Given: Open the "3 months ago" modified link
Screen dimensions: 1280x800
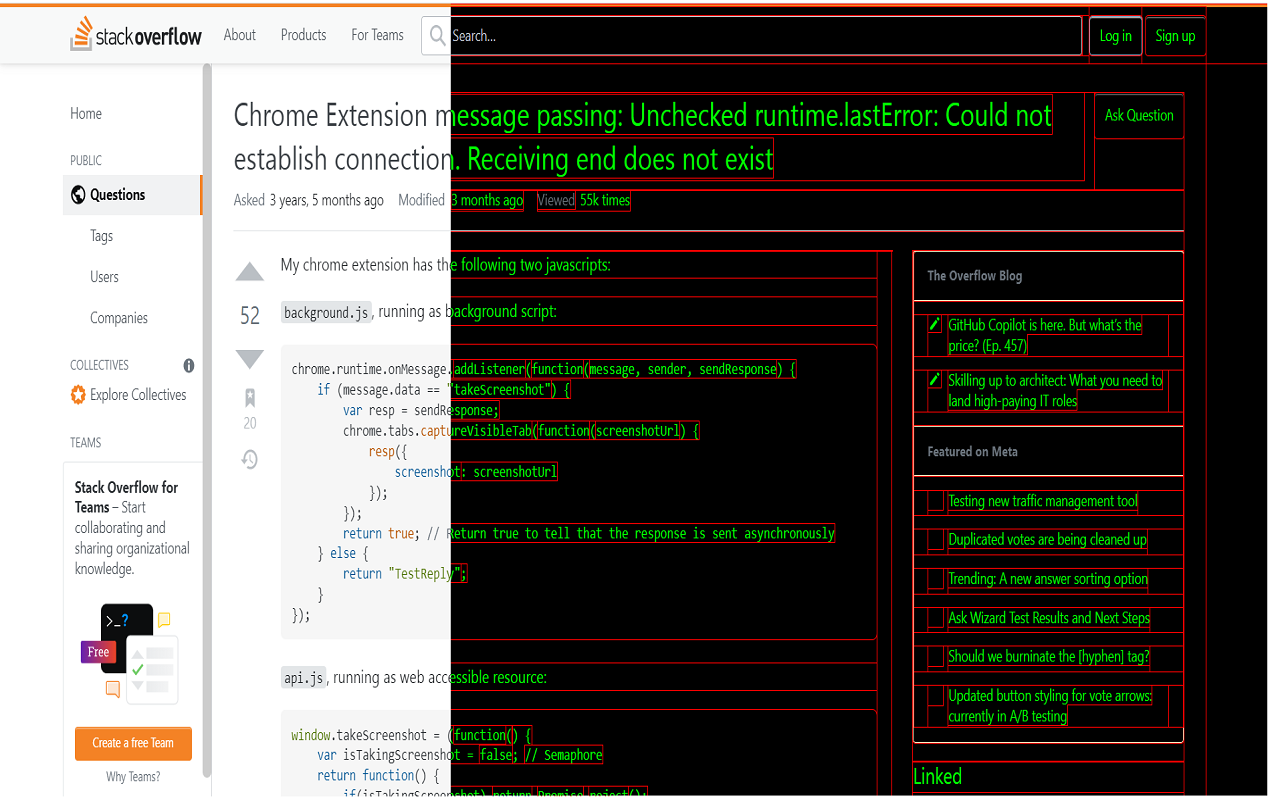Looking at the screenshot, I should (x=487, y=200).
